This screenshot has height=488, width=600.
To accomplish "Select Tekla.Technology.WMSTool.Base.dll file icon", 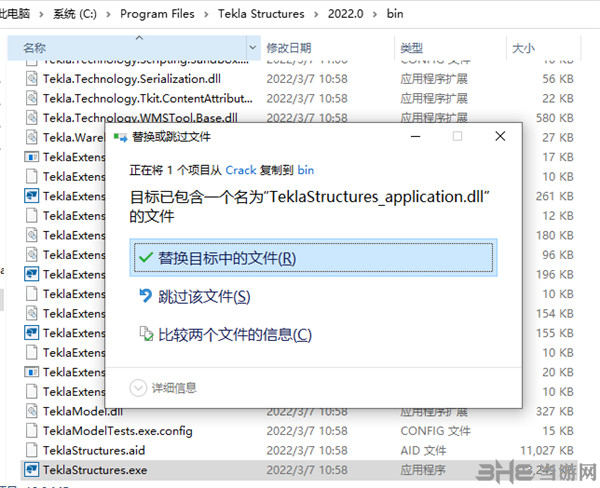I will (32, 118).
